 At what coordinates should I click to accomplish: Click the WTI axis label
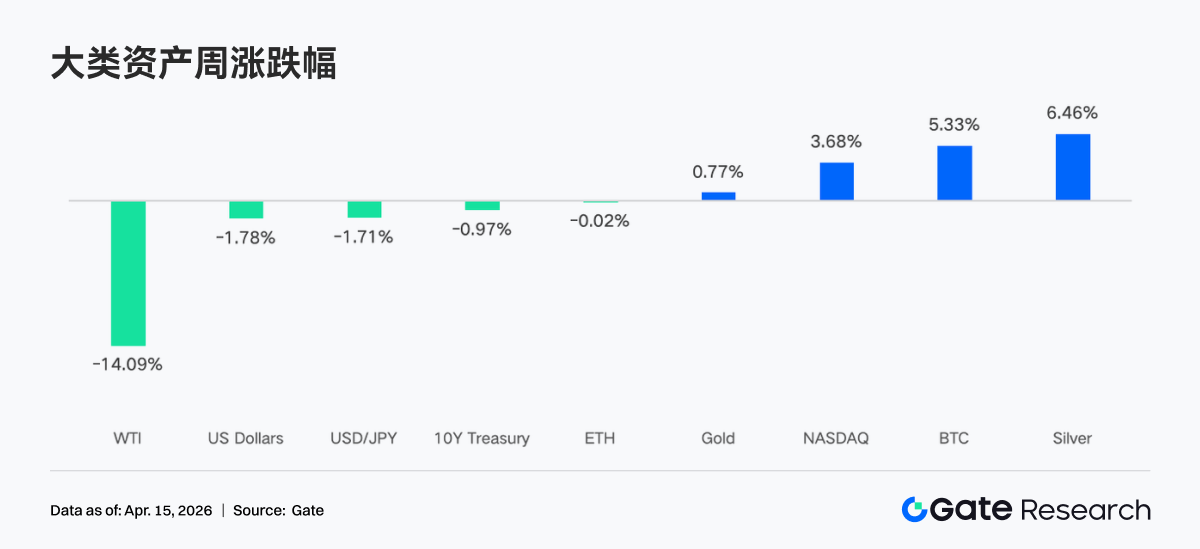click(x=127, y=438)
